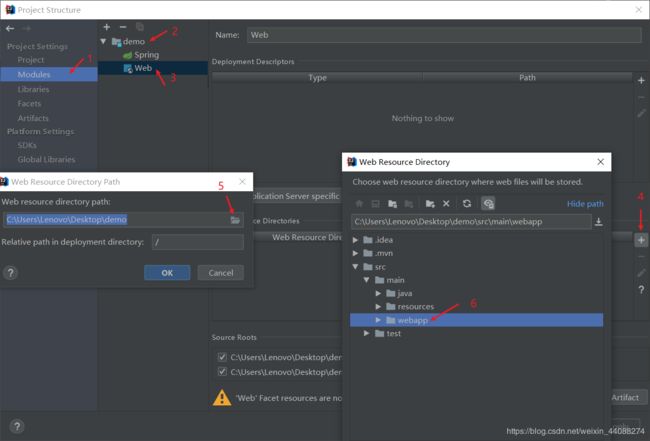The image size is (650, 441).
Task: Browse for folder in directory path field
Action: click(235, 220)
